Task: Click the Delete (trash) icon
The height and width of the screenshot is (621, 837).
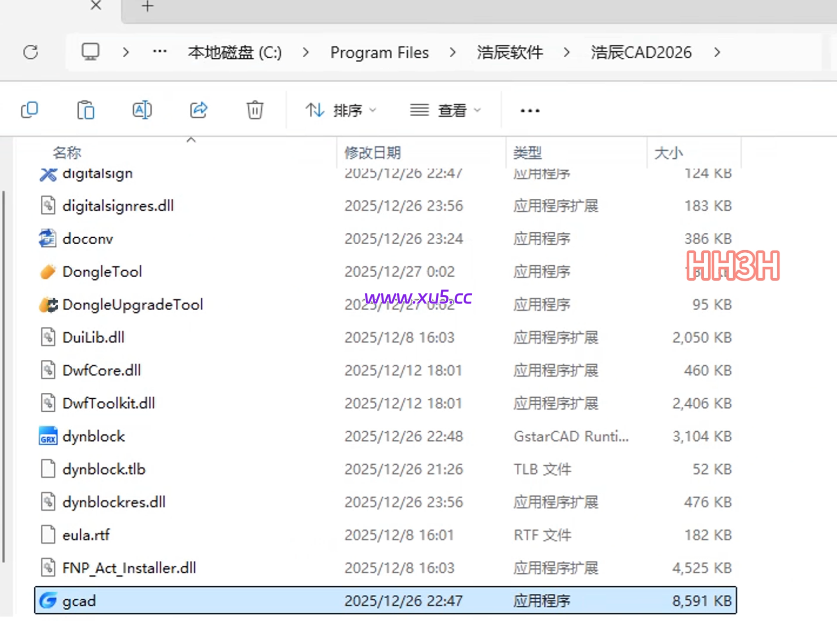Action: click(x=254, y=110)
